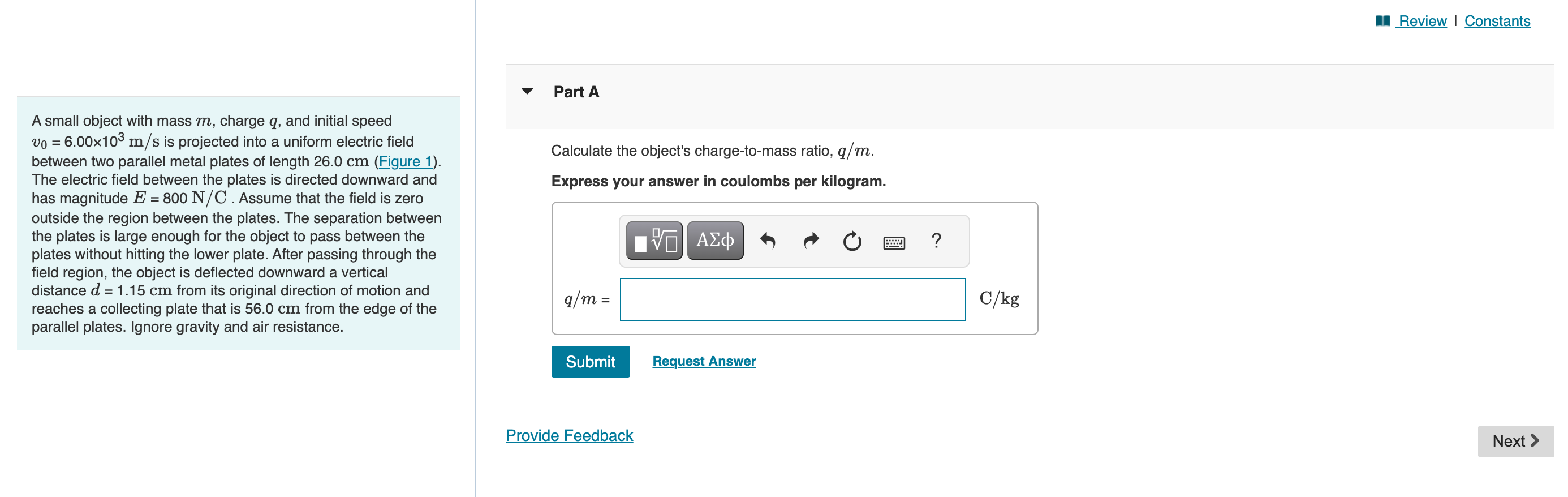Click the undo arrow in the equation toolbar
Viewport: 1568px width, 497px height.
point(768,240)
